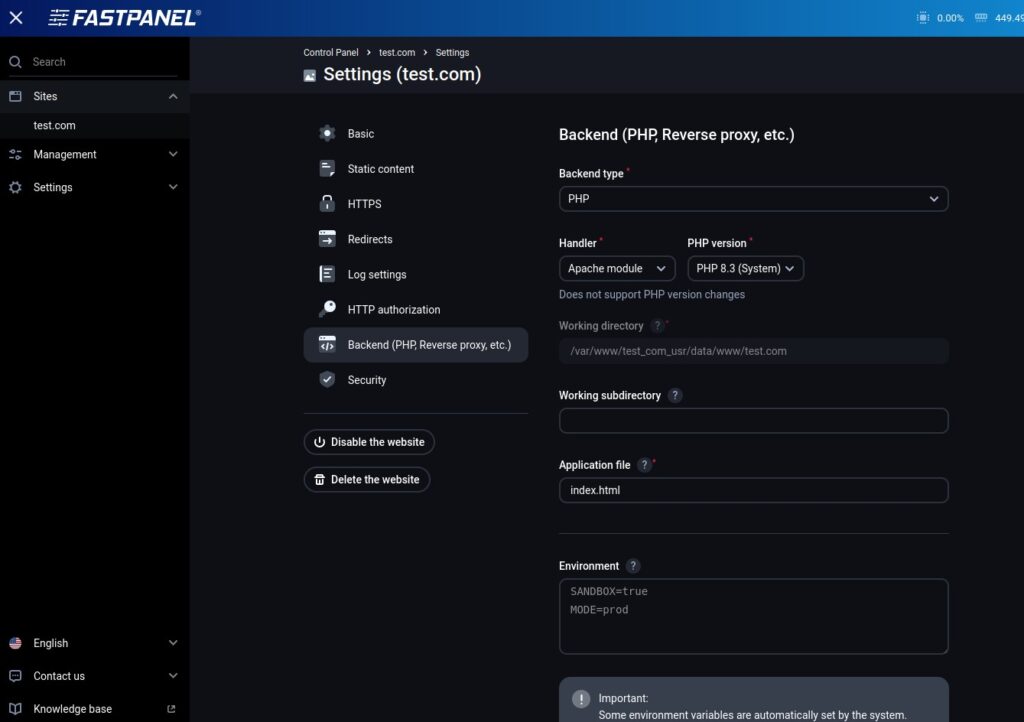This screenshot has height=722, width=1024.
Task: Click the HTTP authorization key icon
Action: pyautogui.click(x=327, y=309)
